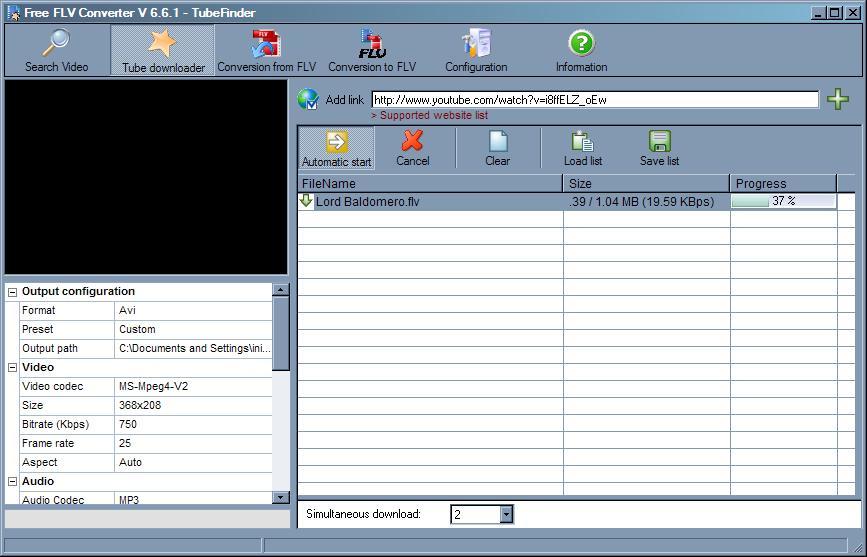The width and height of the screenshot is (867, 557).
Task: Click the Video codec value MS-Mpeg4-V2
Action: point(193,386)
